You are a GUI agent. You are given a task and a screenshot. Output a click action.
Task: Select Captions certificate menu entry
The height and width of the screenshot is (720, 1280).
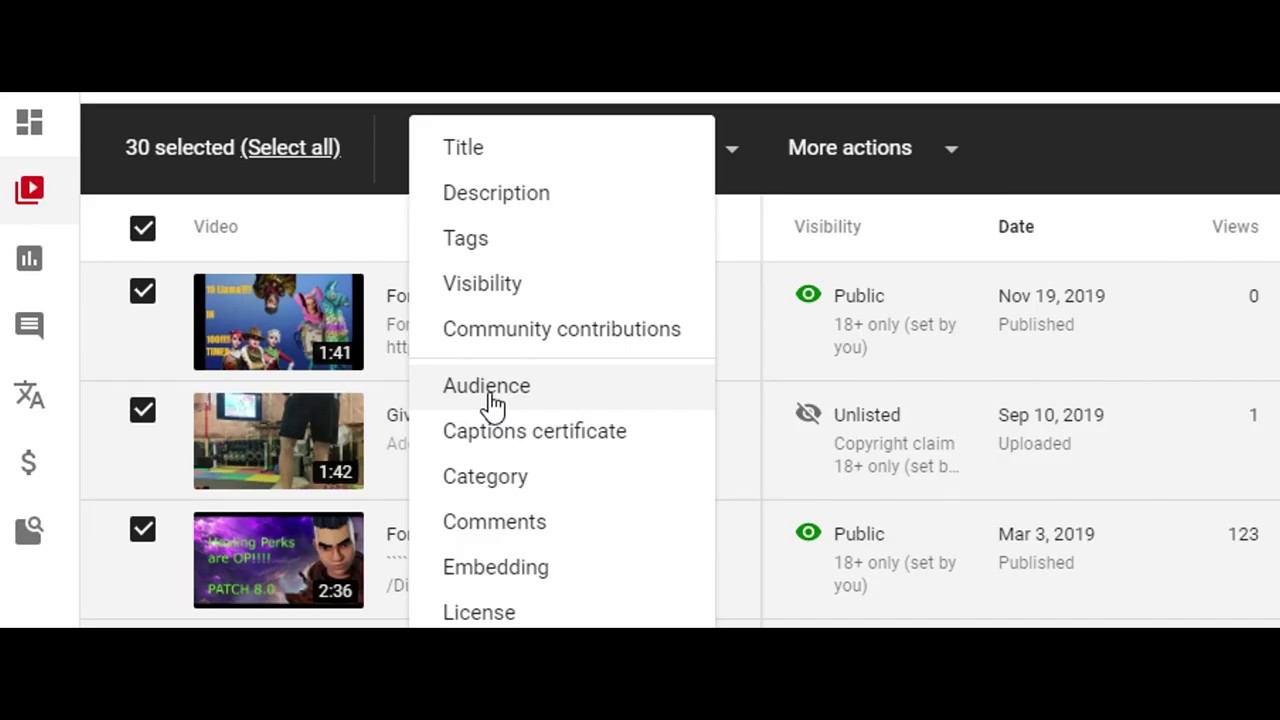[x=562, y=431]
